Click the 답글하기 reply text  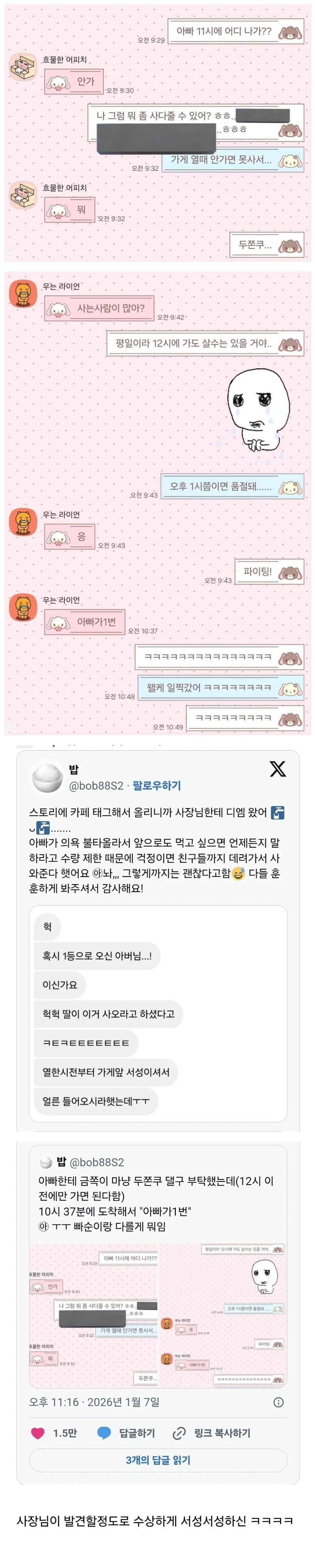[x=137, y=1433]
